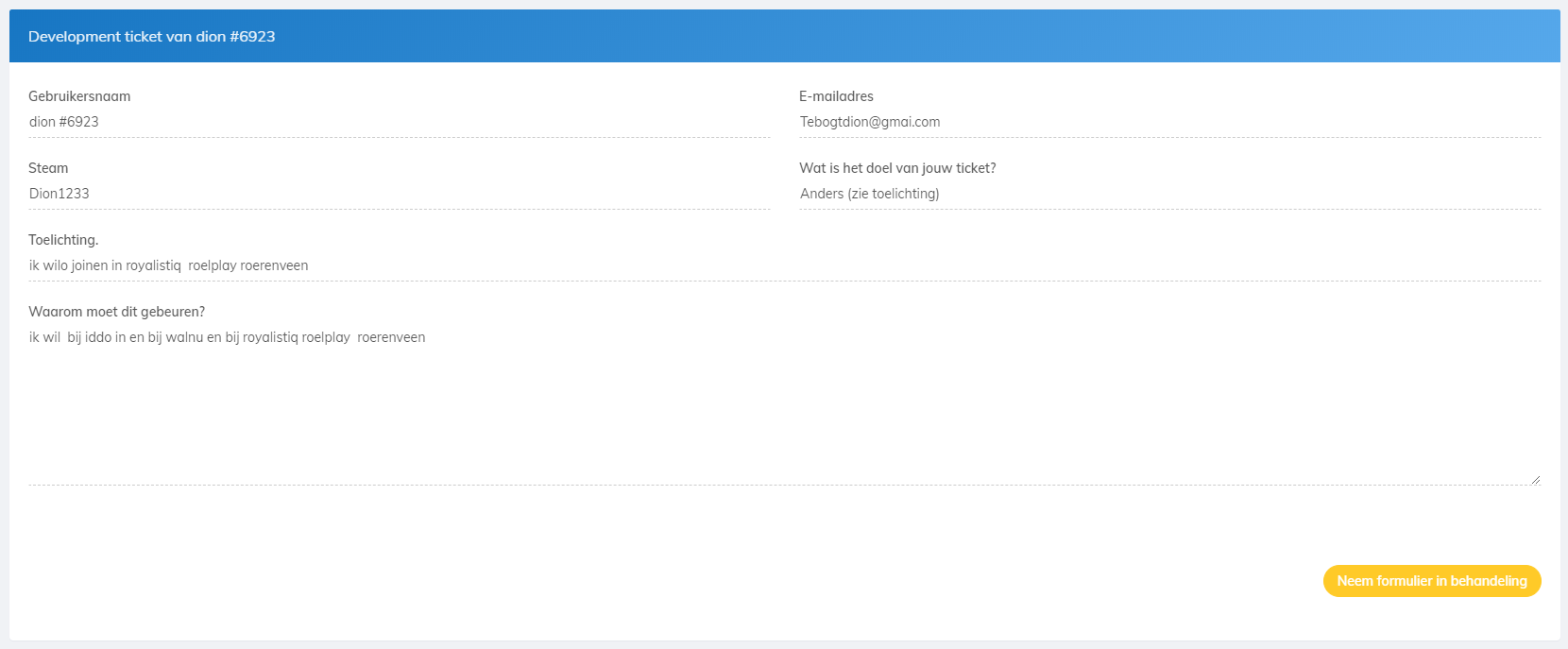Click the 'Gebruikersnaam' label
The width and height of the screenshot is (1568, 649).
(x=79, y=96)
